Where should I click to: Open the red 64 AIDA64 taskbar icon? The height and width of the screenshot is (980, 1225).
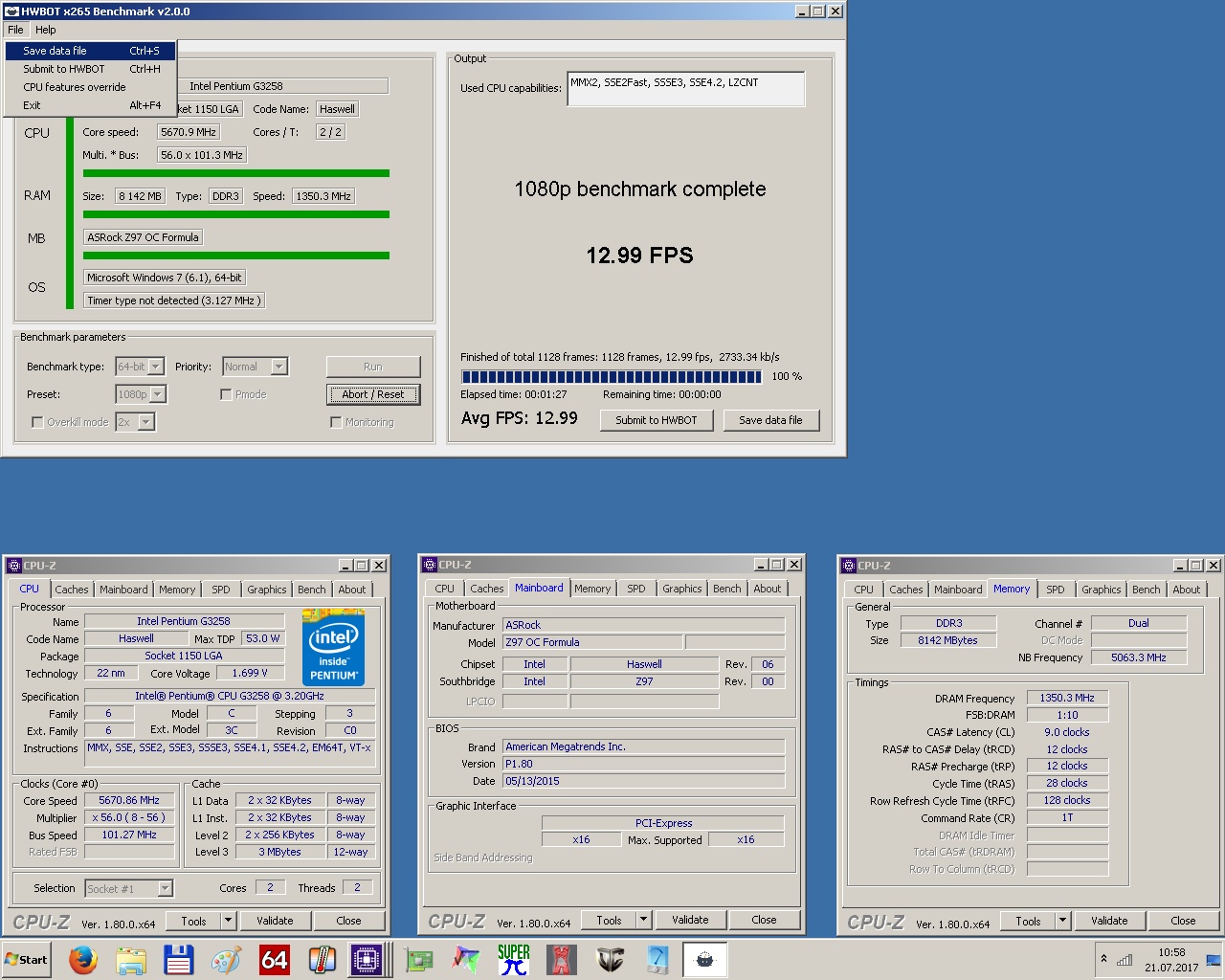pyautogui.click(x=275, y=959)
